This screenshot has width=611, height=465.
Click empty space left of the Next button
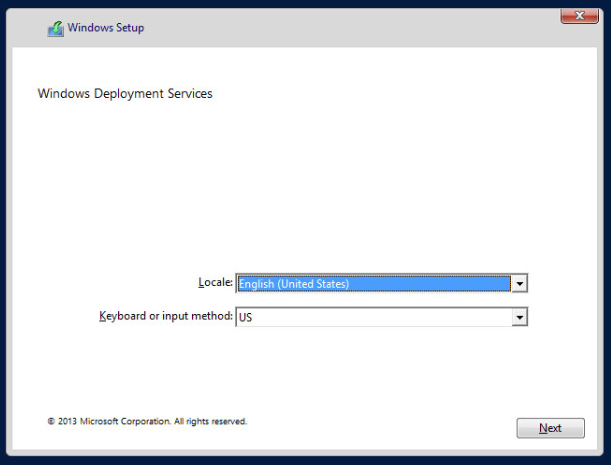click(x=400, y=428)
